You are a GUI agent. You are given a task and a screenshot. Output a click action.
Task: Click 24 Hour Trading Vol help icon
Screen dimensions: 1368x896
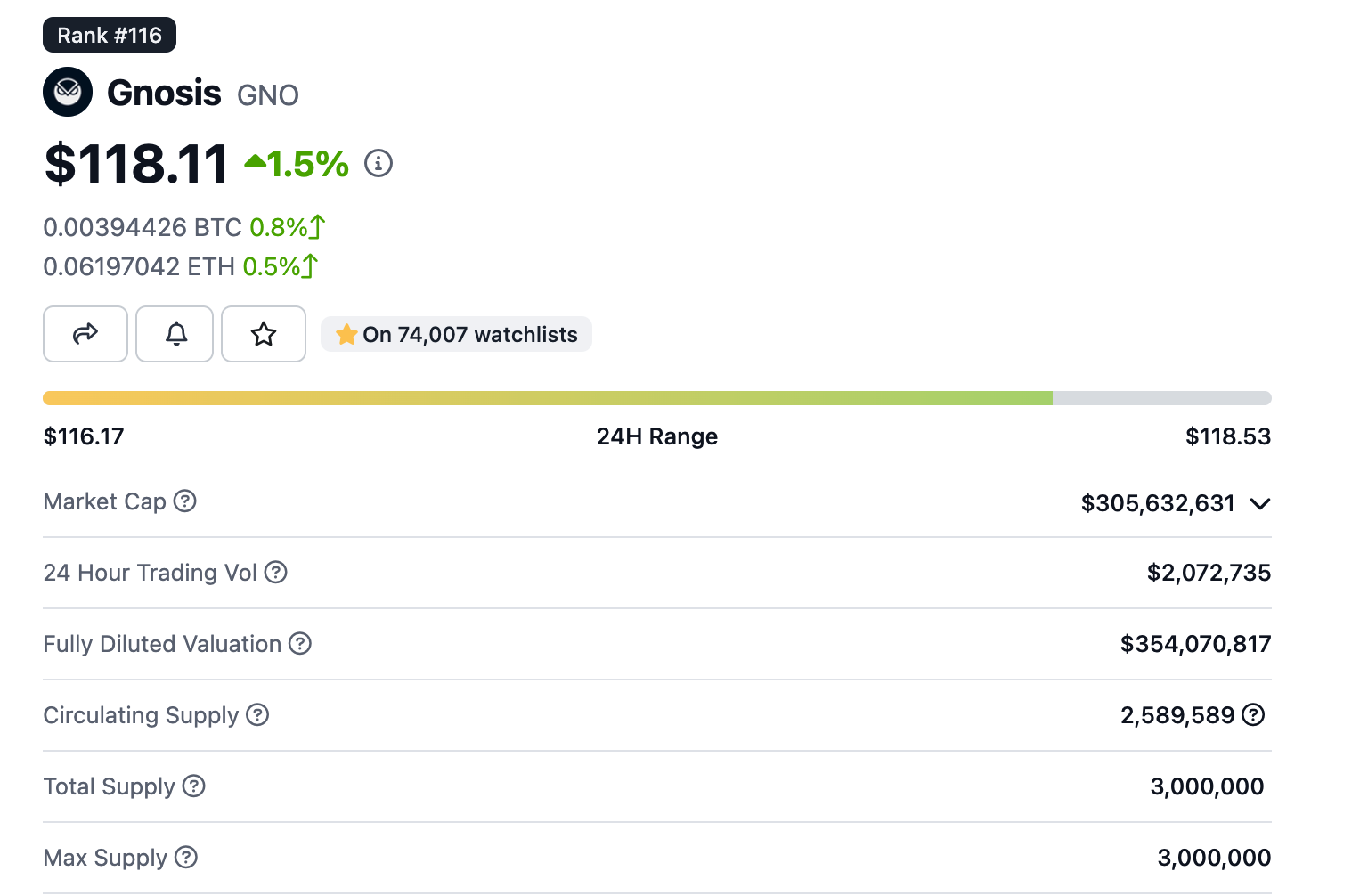pos(276,573)
